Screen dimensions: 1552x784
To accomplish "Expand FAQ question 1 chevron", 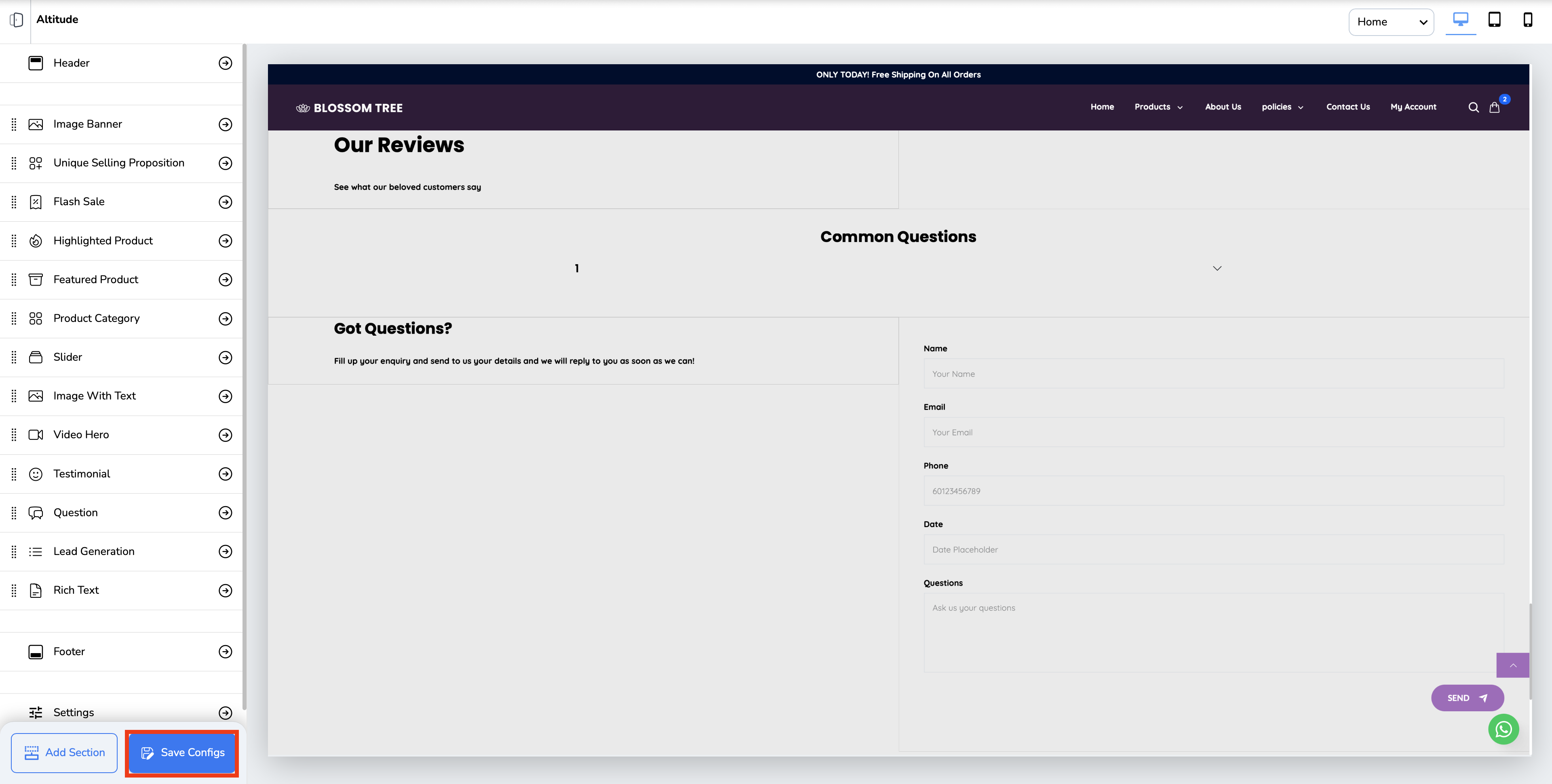I will pos(1217,269).
